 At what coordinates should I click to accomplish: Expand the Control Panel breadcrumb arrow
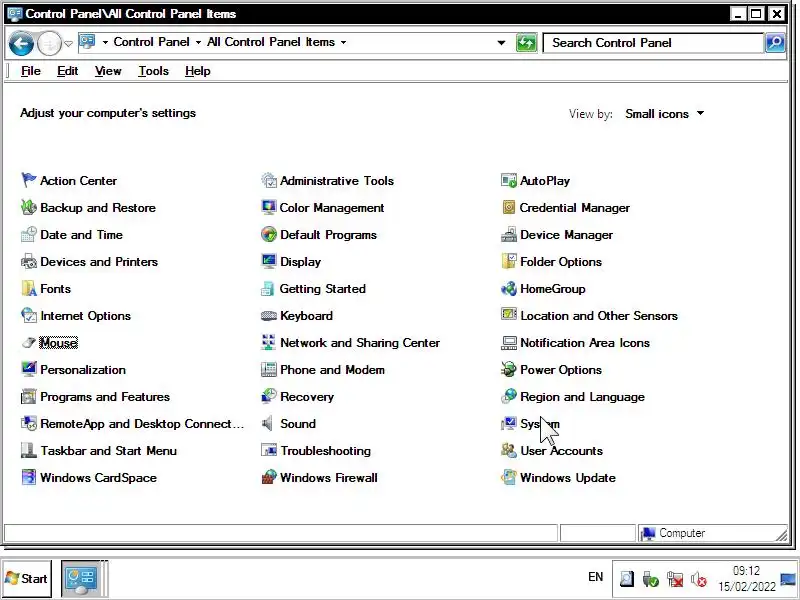coord(198,42)
